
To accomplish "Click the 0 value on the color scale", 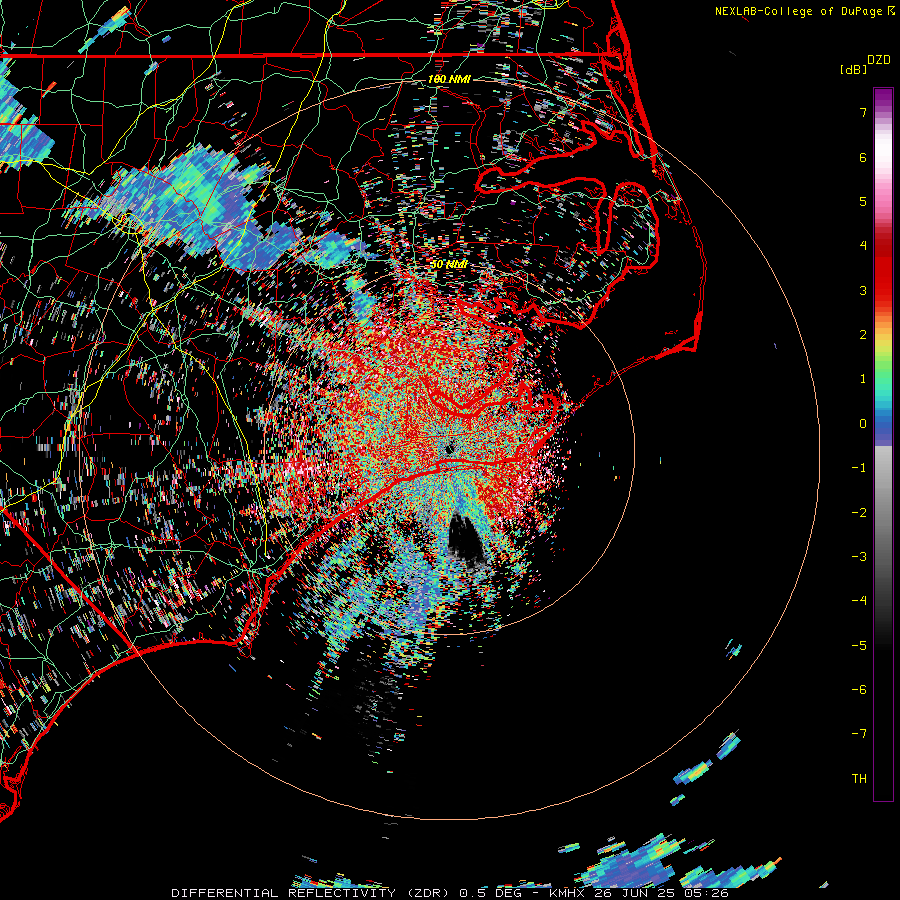I will tap(863, 424).
